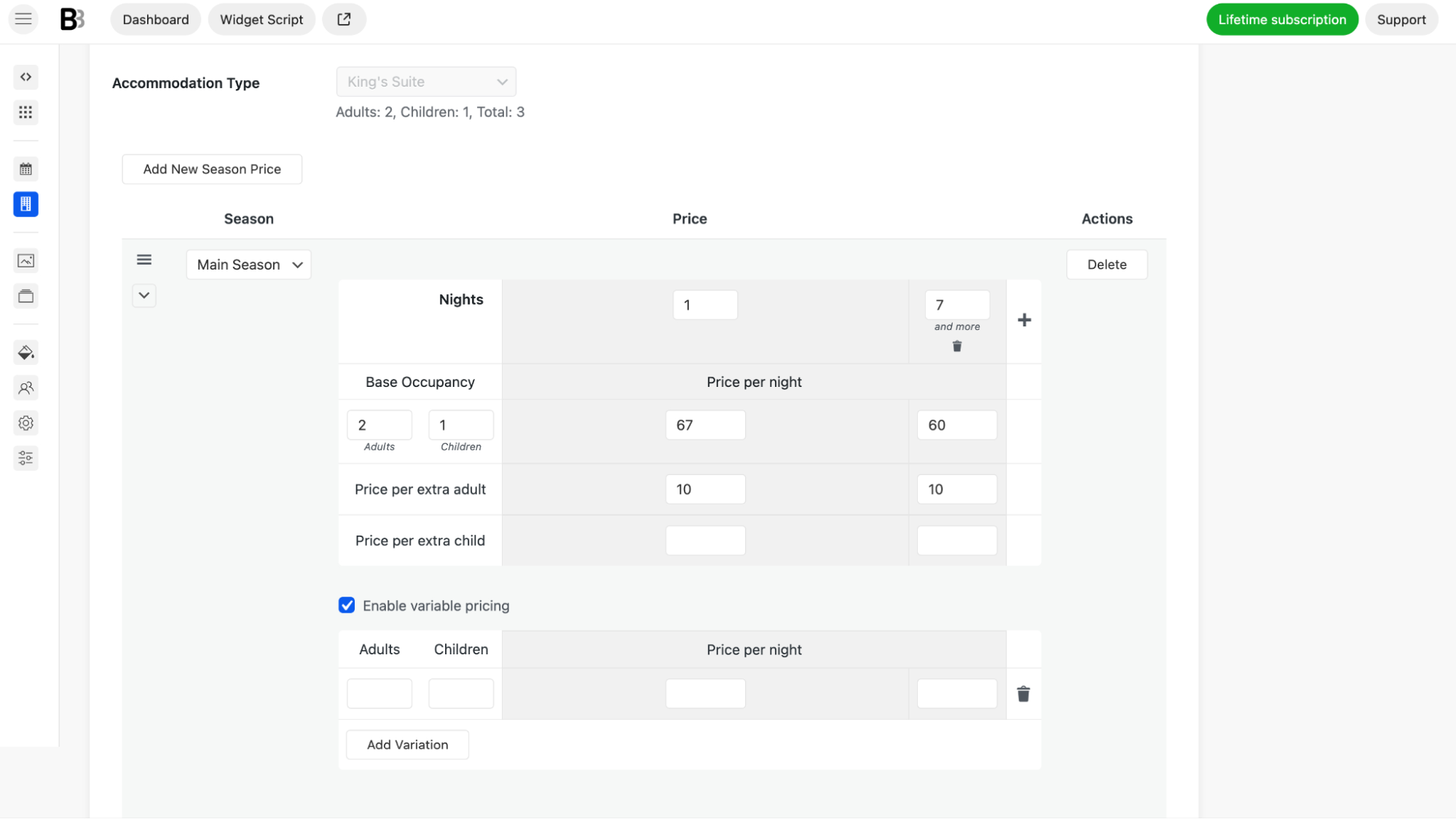Open the grid apps sidebar icon
The width and height of the screenshot is (1456, 819).
pos(25,112)
